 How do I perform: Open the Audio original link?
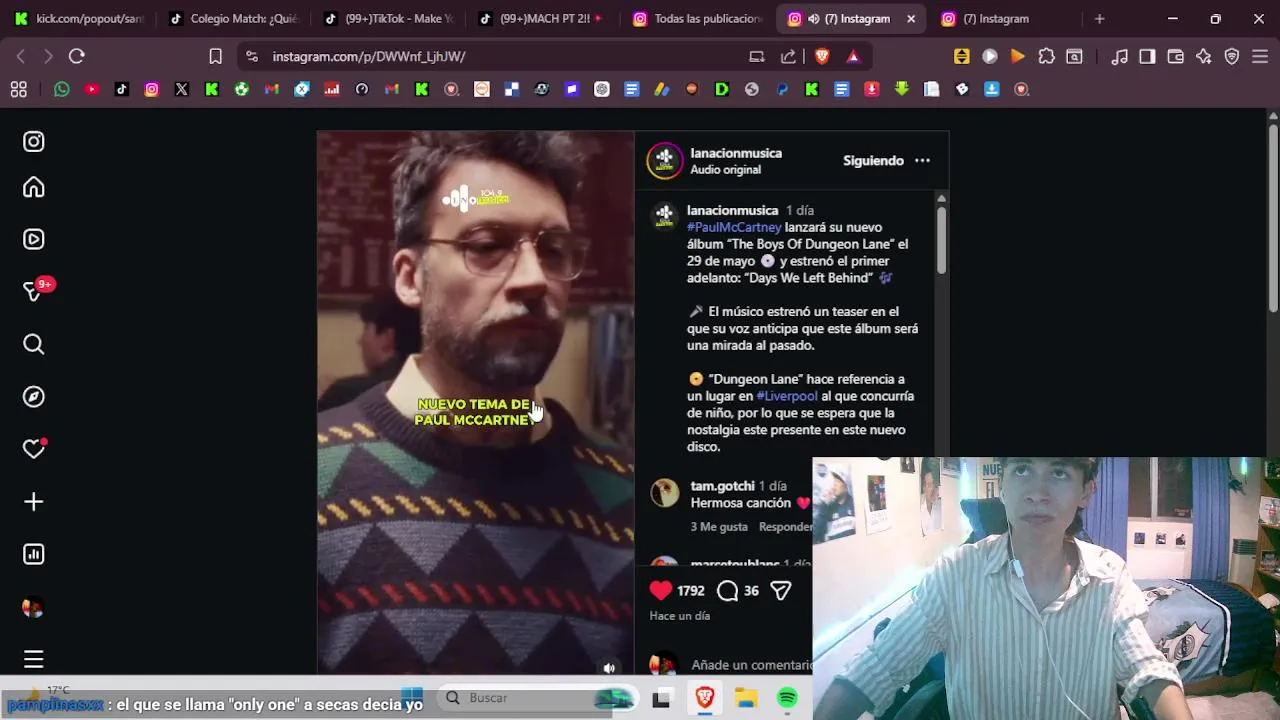[x=725, y=170]
